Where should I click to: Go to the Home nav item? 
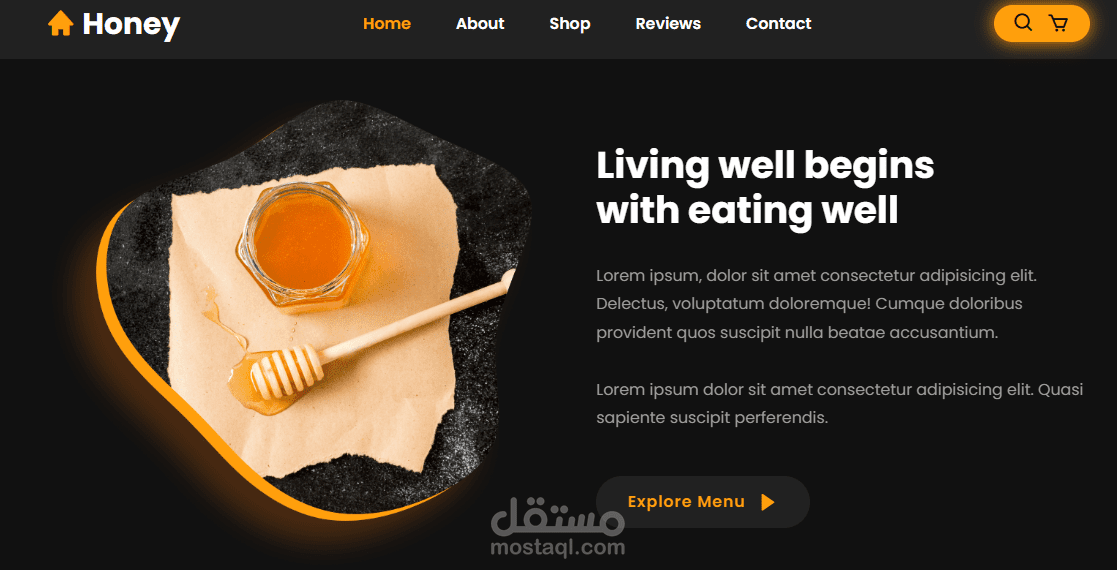pyautogui.click(x=387, y=24)
